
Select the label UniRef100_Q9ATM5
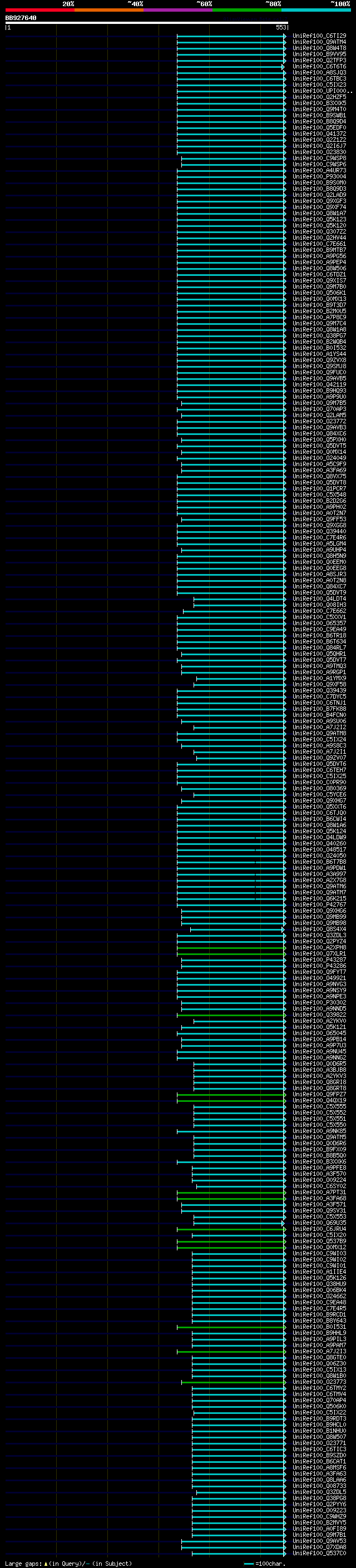[319, 1137]
